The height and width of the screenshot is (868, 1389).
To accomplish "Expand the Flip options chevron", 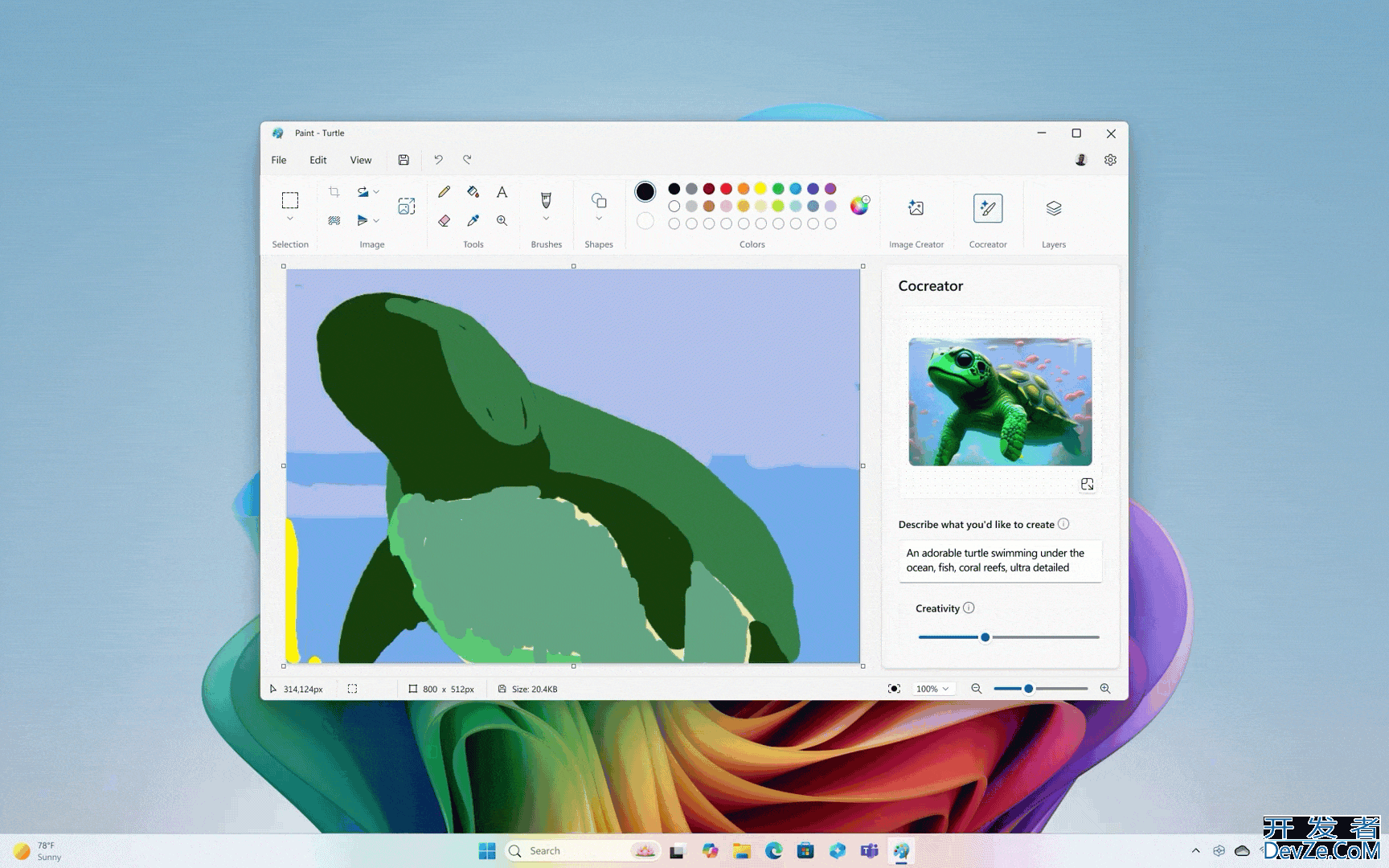I will pos(376,220).
